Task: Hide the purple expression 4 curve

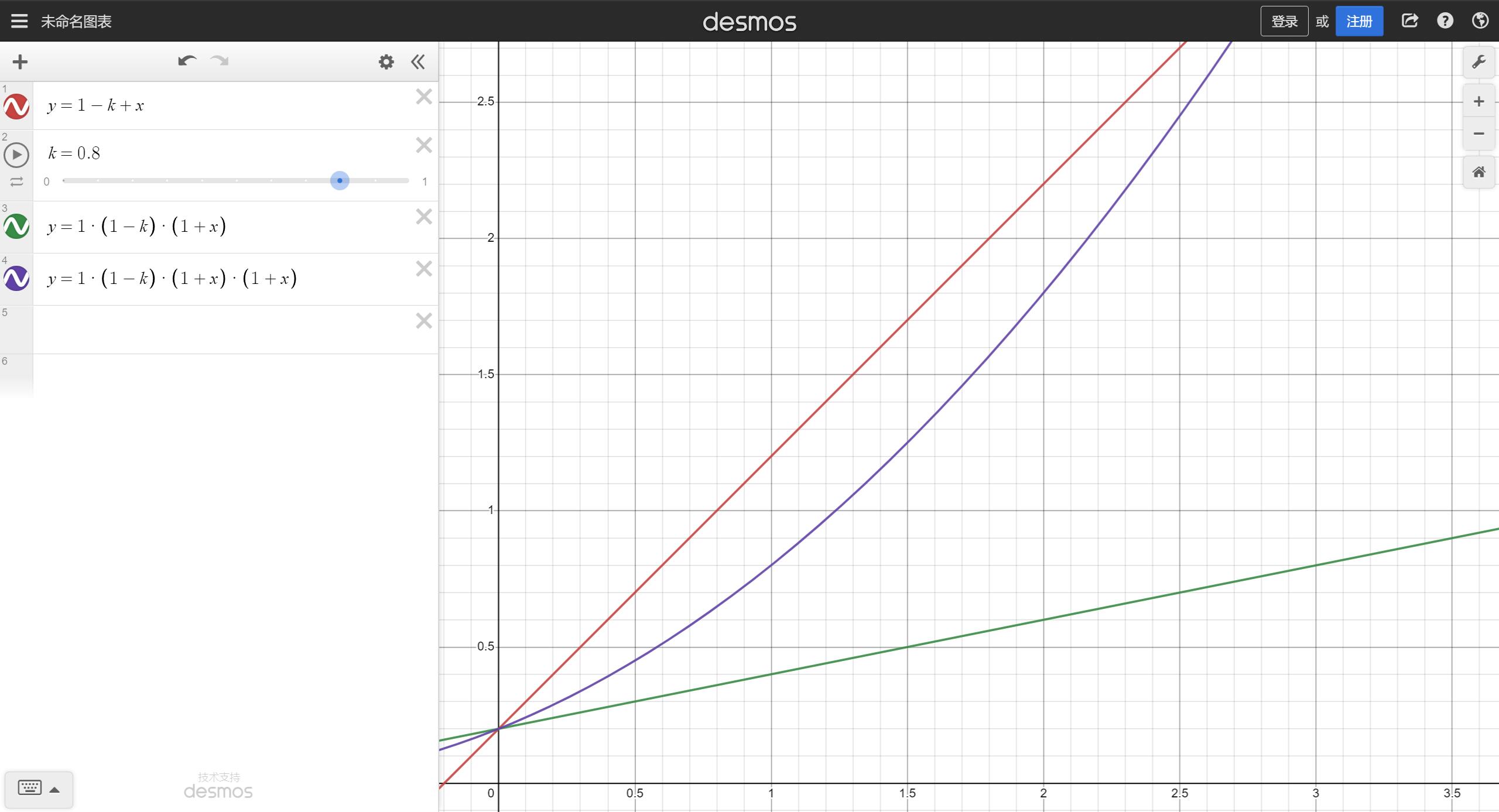Action: [x=16, y=278]
